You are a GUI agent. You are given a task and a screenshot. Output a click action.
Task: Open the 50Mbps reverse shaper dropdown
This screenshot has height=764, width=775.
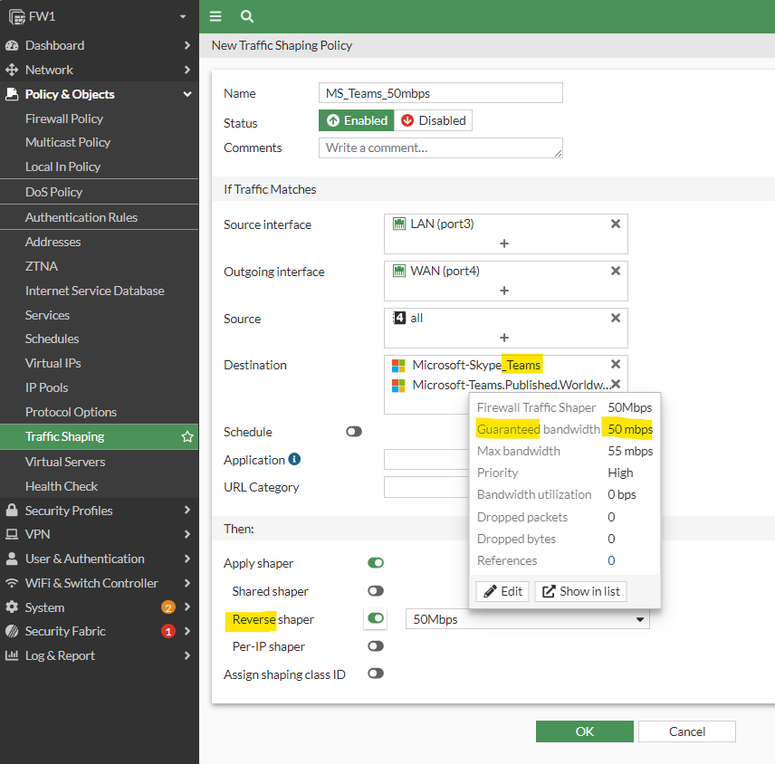527,619
